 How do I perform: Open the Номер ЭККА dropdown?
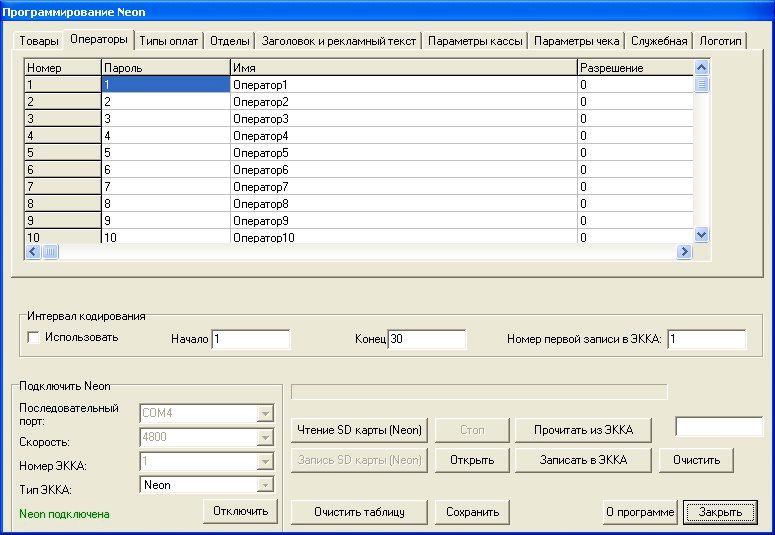(x=265, y=461)
